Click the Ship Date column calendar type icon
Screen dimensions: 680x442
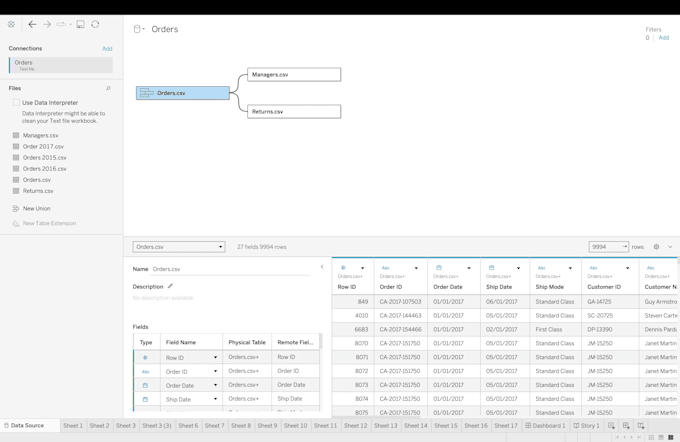pos(491,268)
